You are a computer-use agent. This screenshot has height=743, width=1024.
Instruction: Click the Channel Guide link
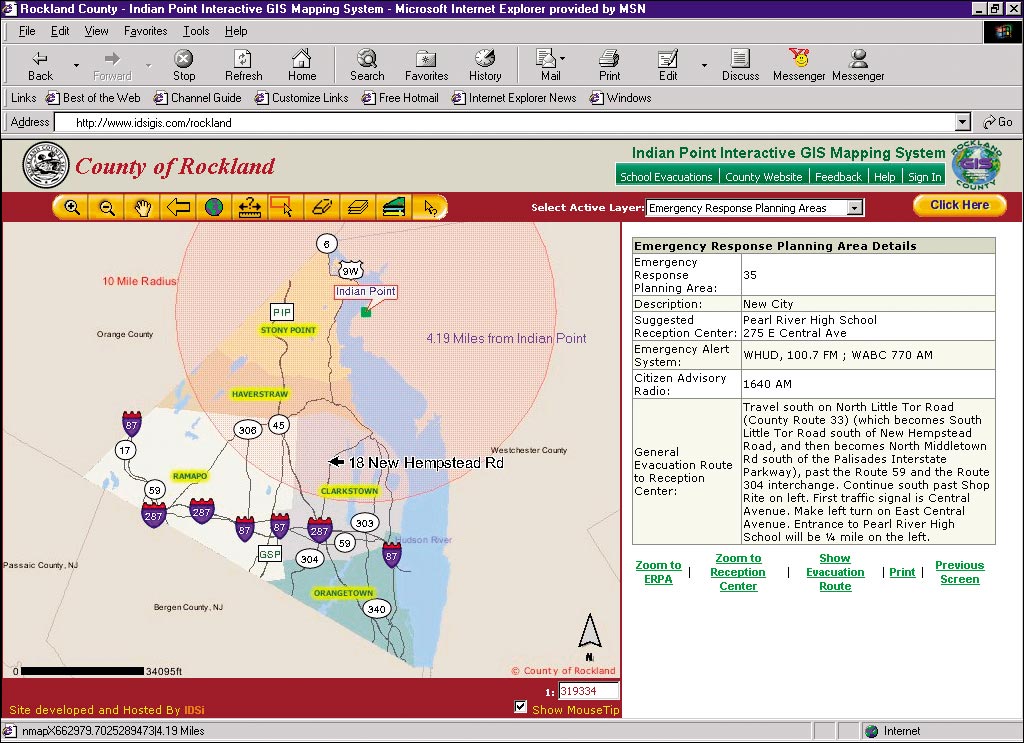[198, 98]
